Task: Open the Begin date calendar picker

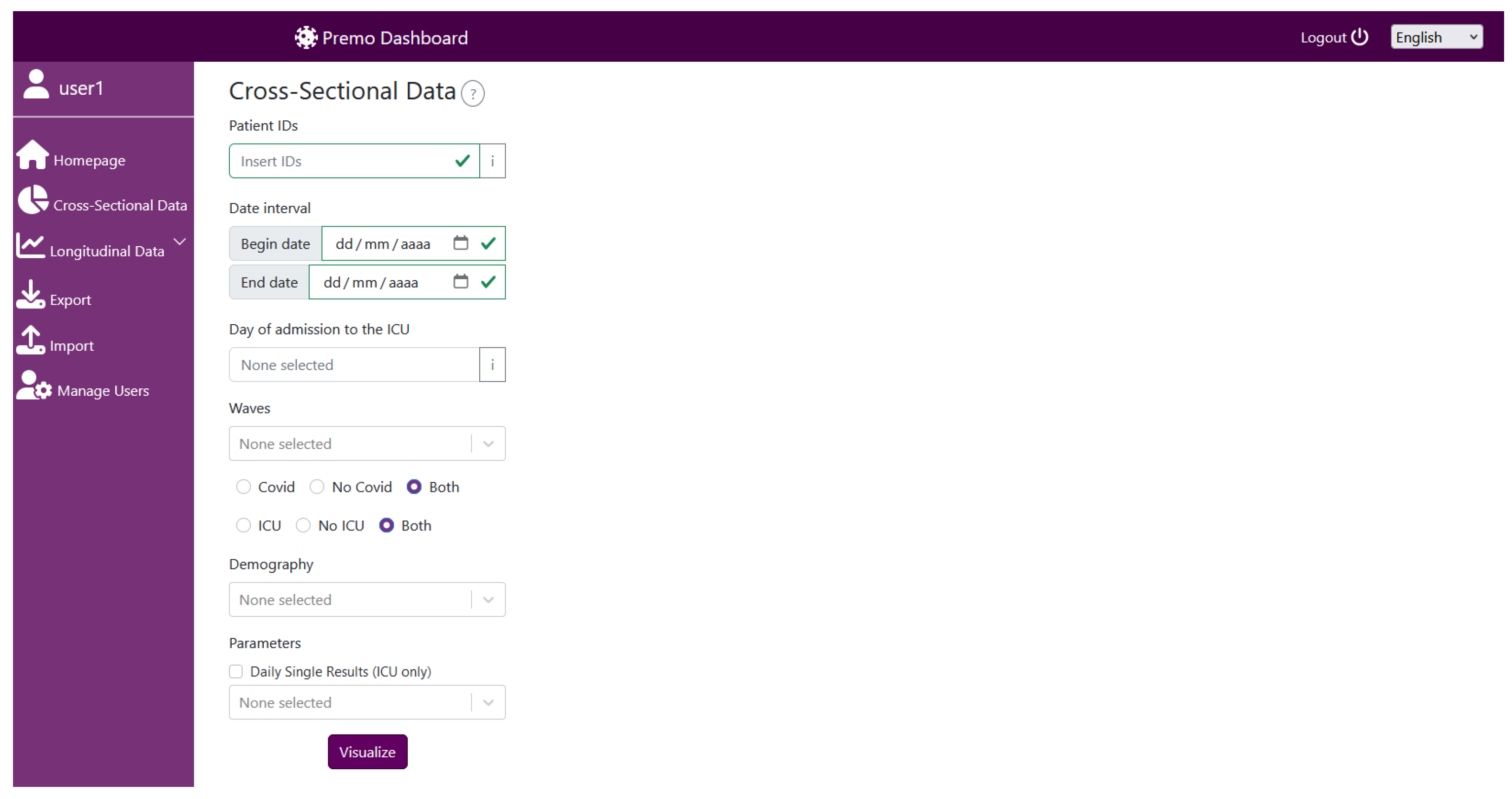Action: pos(460,243)
